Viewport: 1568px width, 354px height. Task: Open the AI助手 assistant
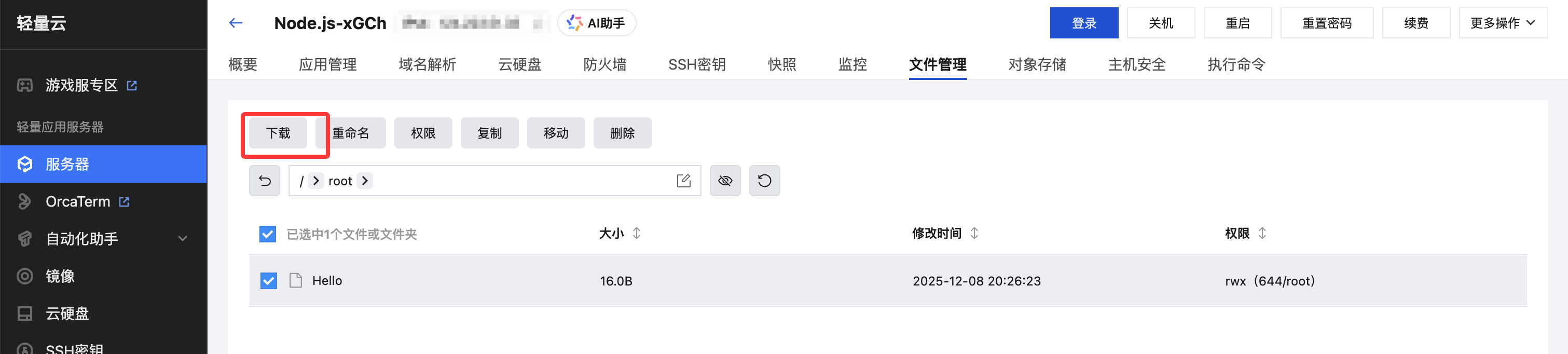[596, 23]
